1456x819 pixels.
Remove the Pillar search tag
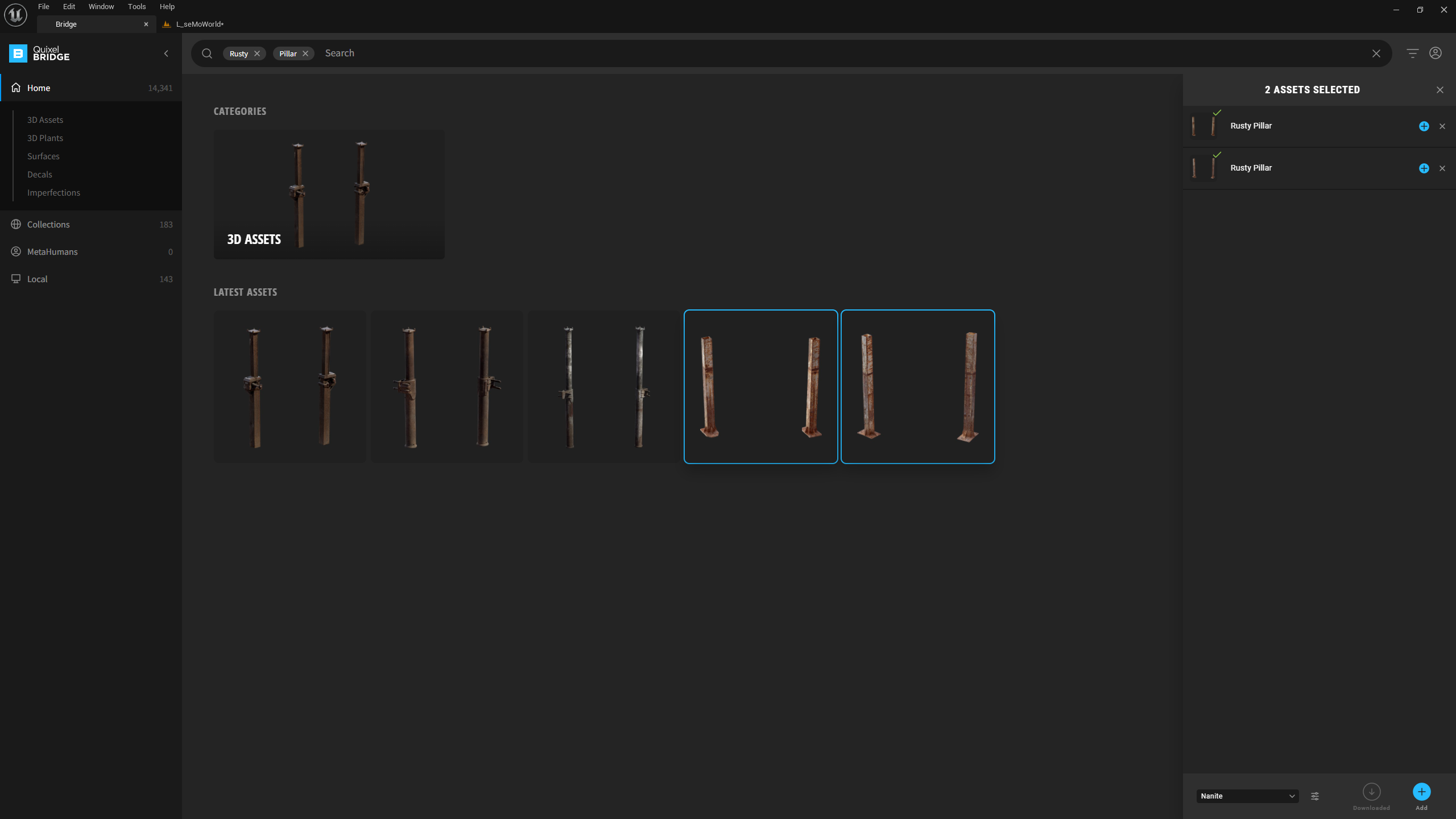(x=305, y=53)
